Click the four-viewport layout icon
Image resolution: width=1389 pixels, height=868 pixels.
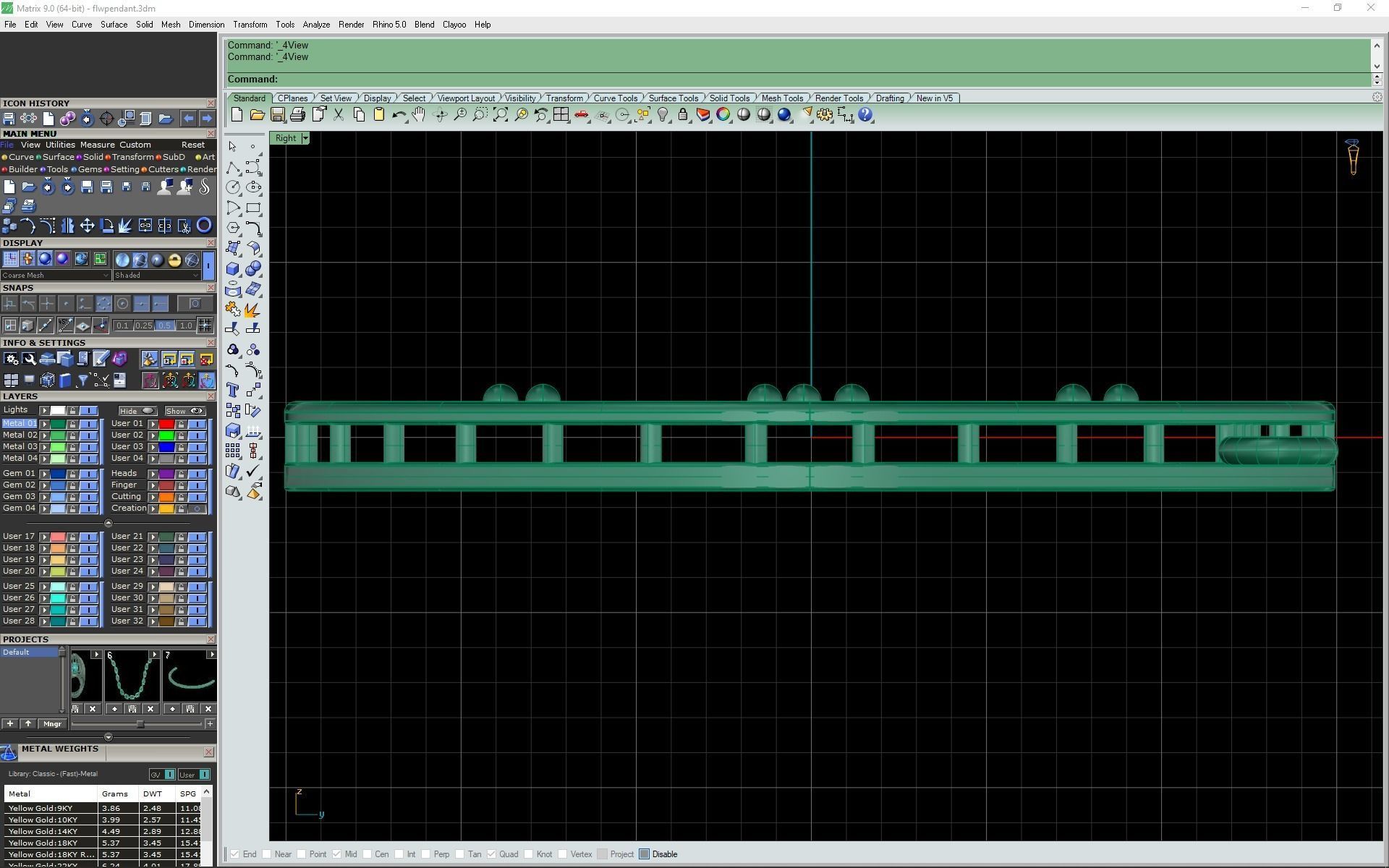coord(561,115)
